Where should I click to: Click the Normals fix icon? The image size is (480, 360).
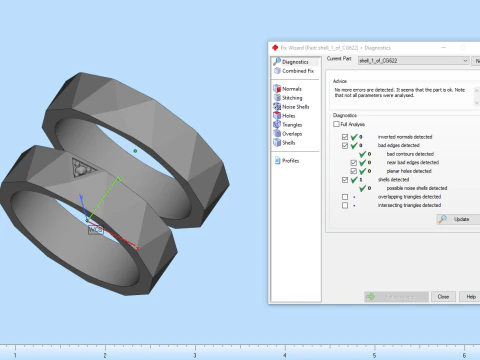point(277,88)
